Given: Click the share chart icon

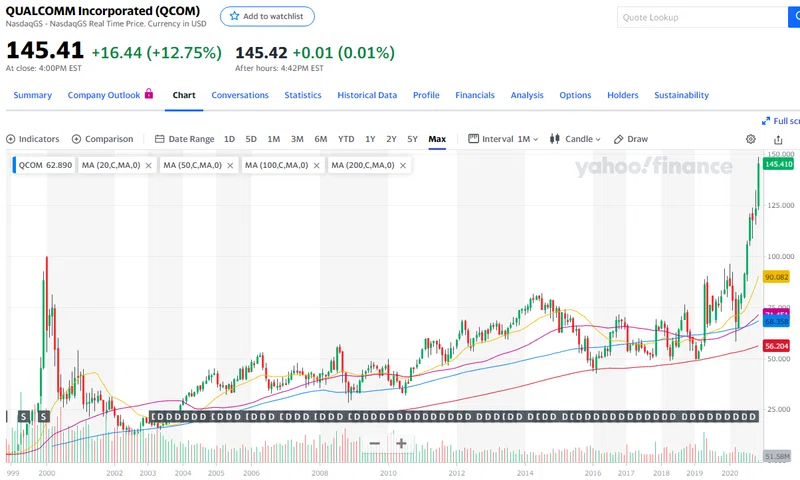Looking at the screenshot, I should coord(778,139).
